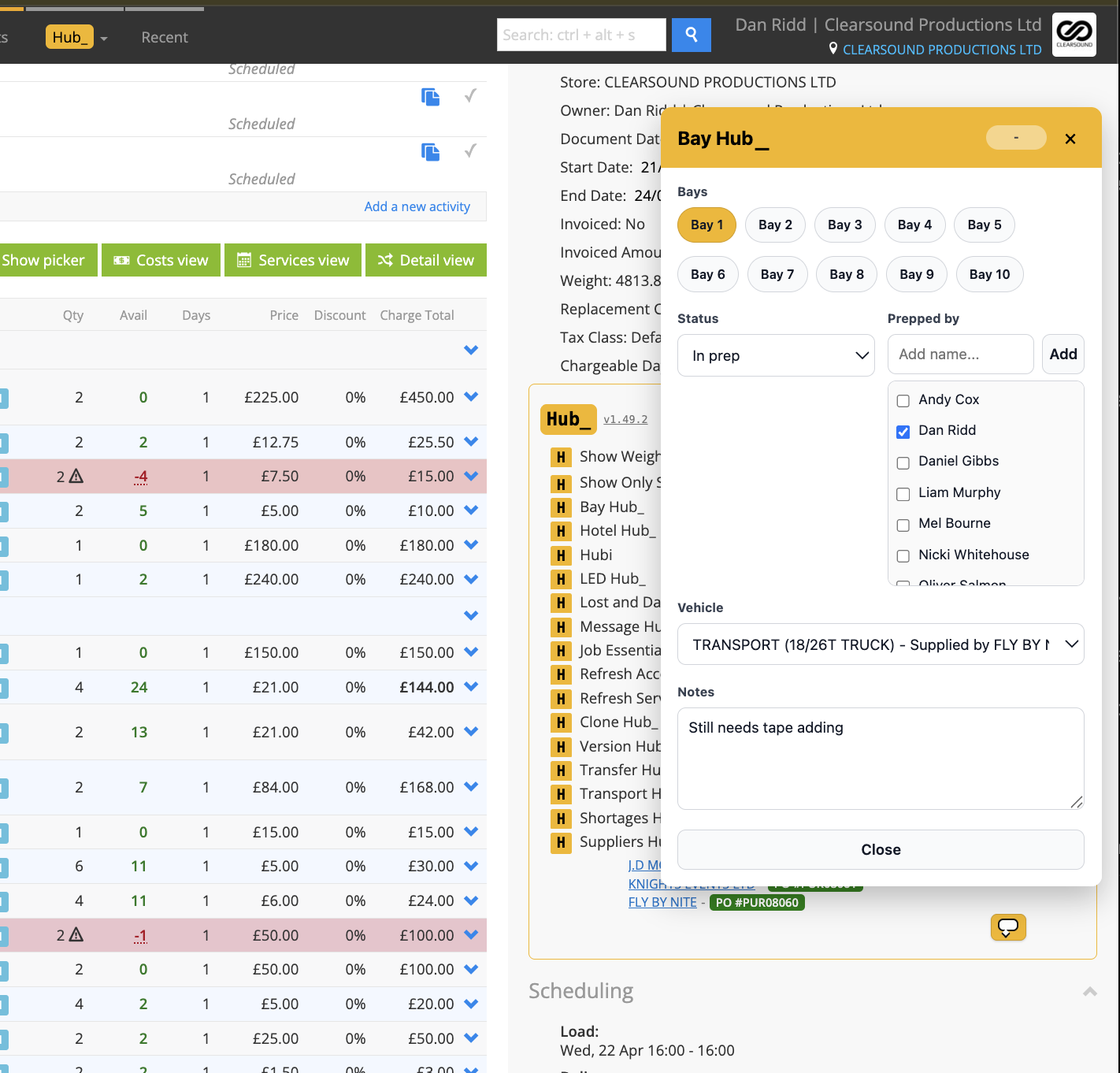Screen dimensions: 1120x1073
Task: Expand the £240.00 row chevron
Action: tap(471, 579)
